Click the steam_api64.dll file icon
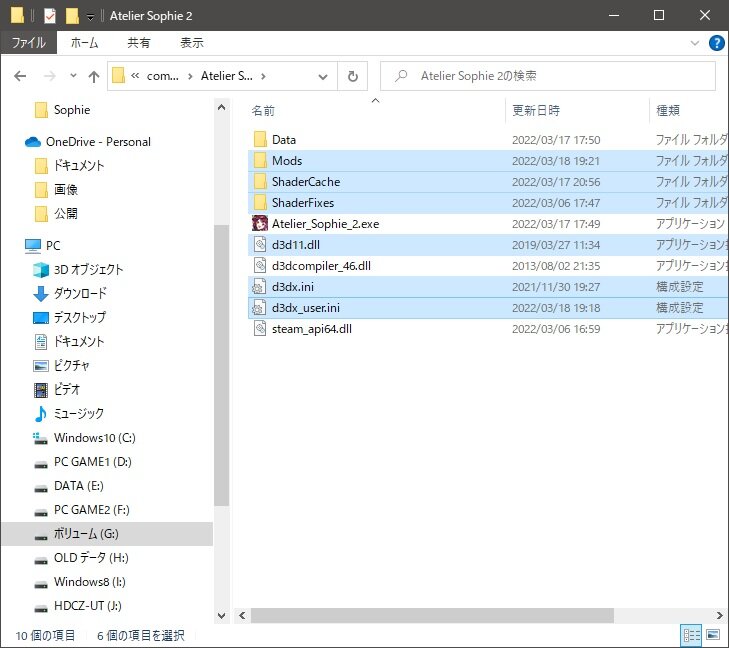 pos(260,329)
